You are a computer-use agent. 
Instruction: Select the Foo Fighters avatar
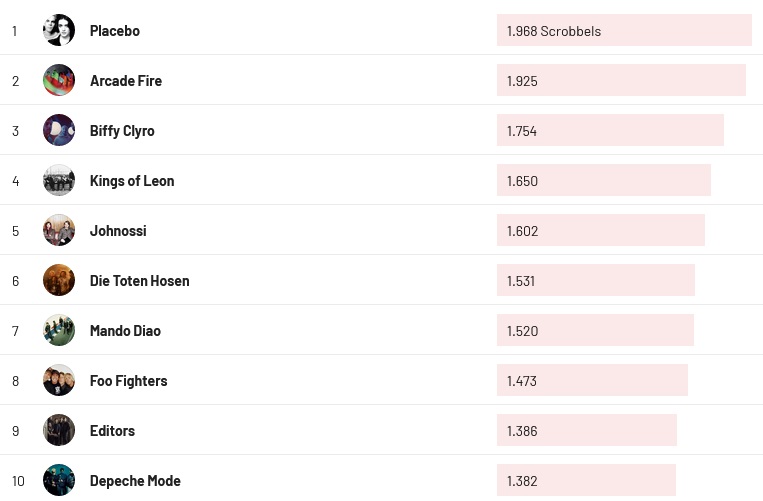click(59, 380)
